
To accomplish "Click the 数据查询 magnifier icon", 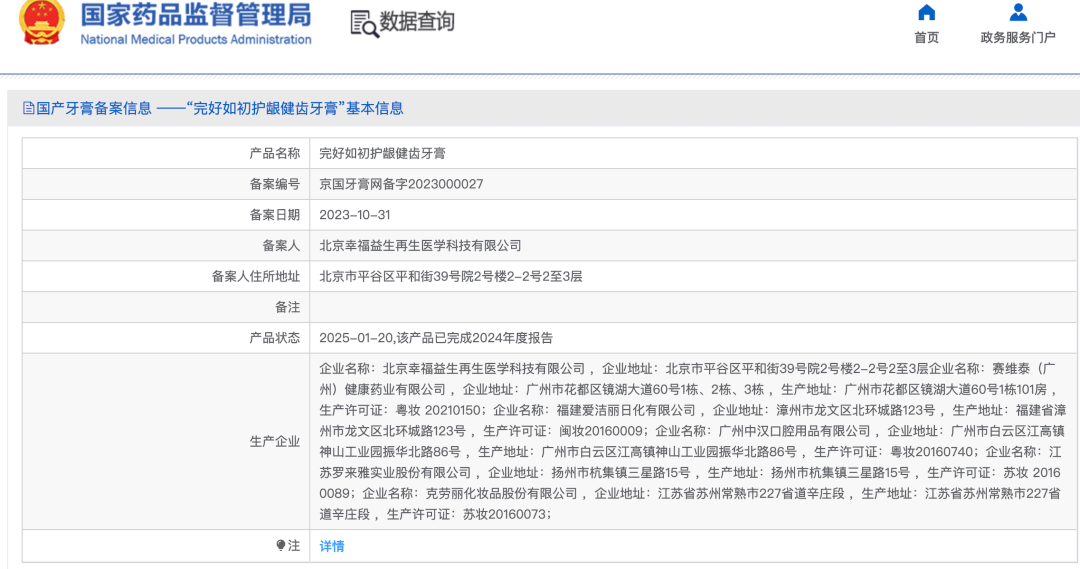I will (x=364, y=23).
